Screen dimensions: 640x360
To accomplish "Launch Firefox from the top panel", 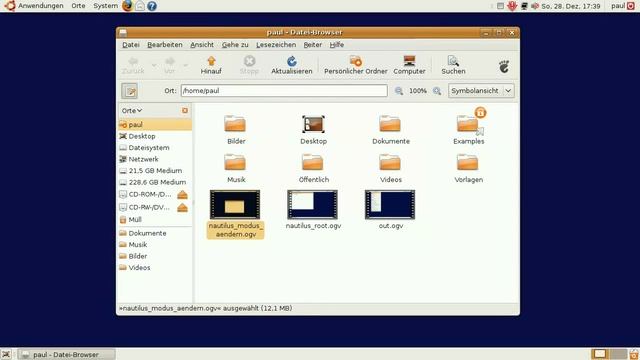I will 127,6.
